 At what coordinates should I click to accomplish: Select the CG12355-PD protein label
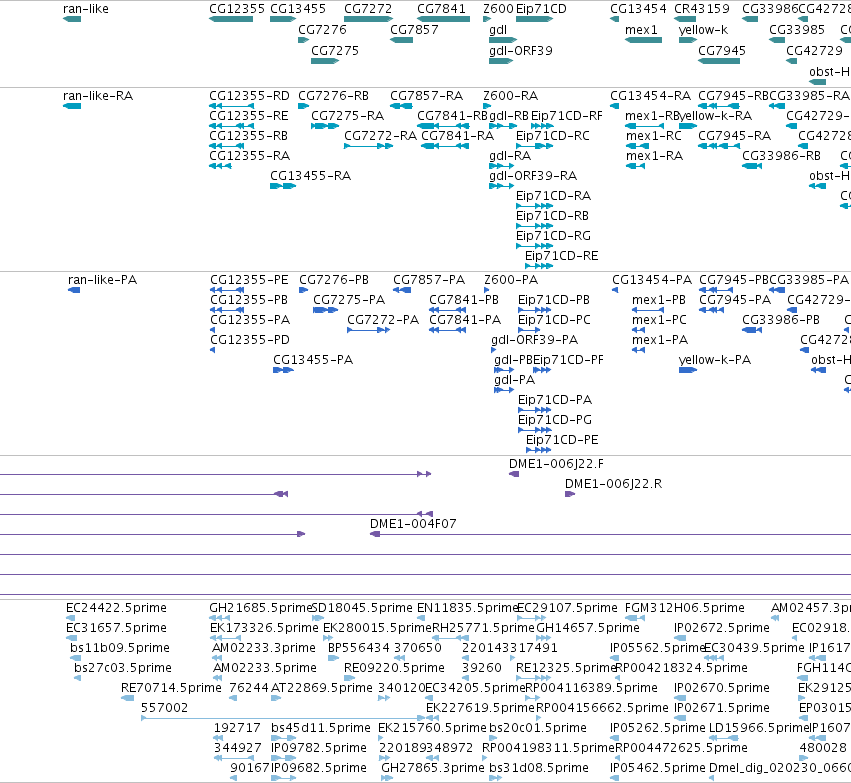(250, 340)
